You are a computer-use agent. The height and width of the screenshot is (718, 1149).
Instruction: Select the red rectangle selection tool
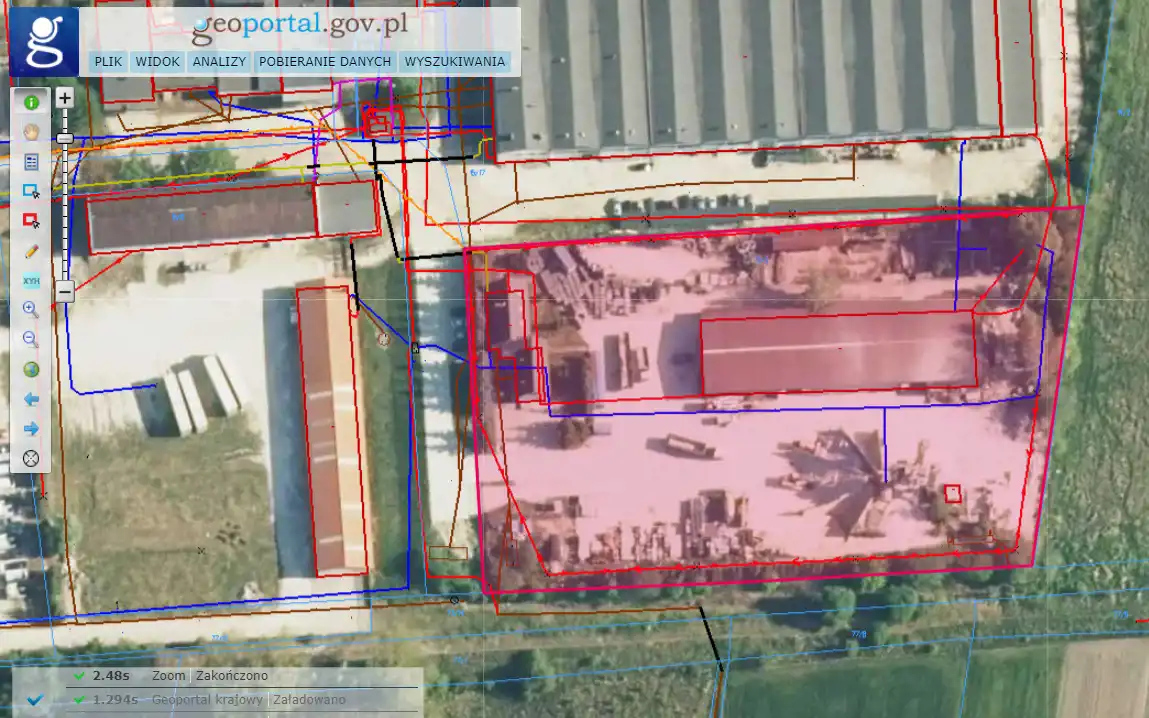coord(31,220)
